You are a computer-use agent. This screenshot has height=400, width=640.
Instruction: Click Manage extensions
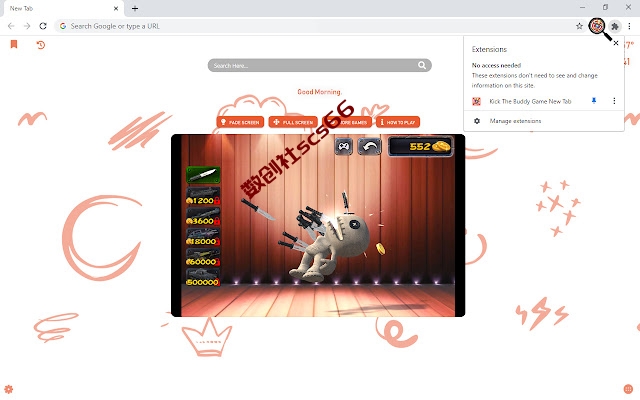coord(515,121)
